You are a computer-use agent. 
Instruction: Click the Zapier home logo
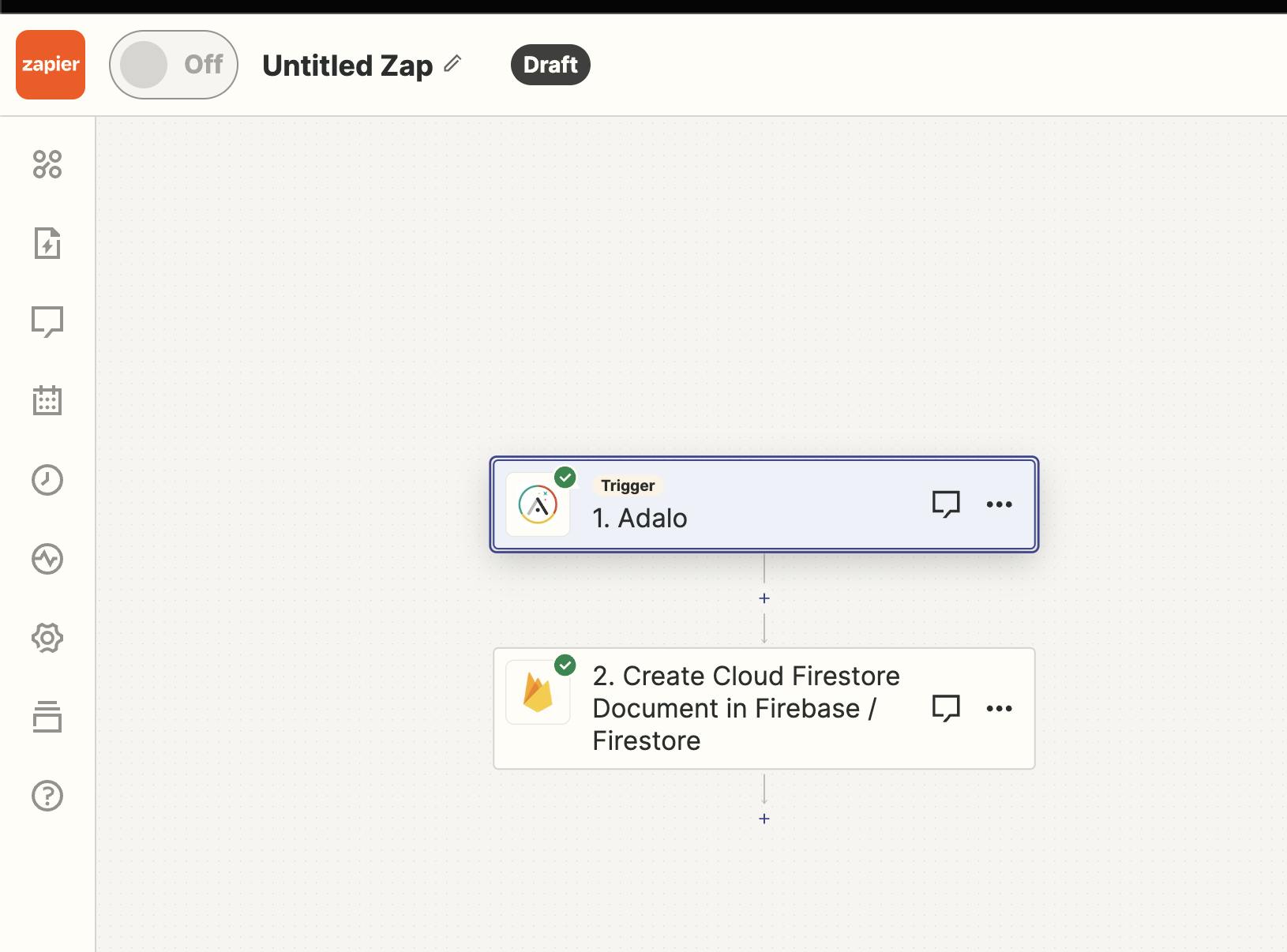(x=51, y=65)
